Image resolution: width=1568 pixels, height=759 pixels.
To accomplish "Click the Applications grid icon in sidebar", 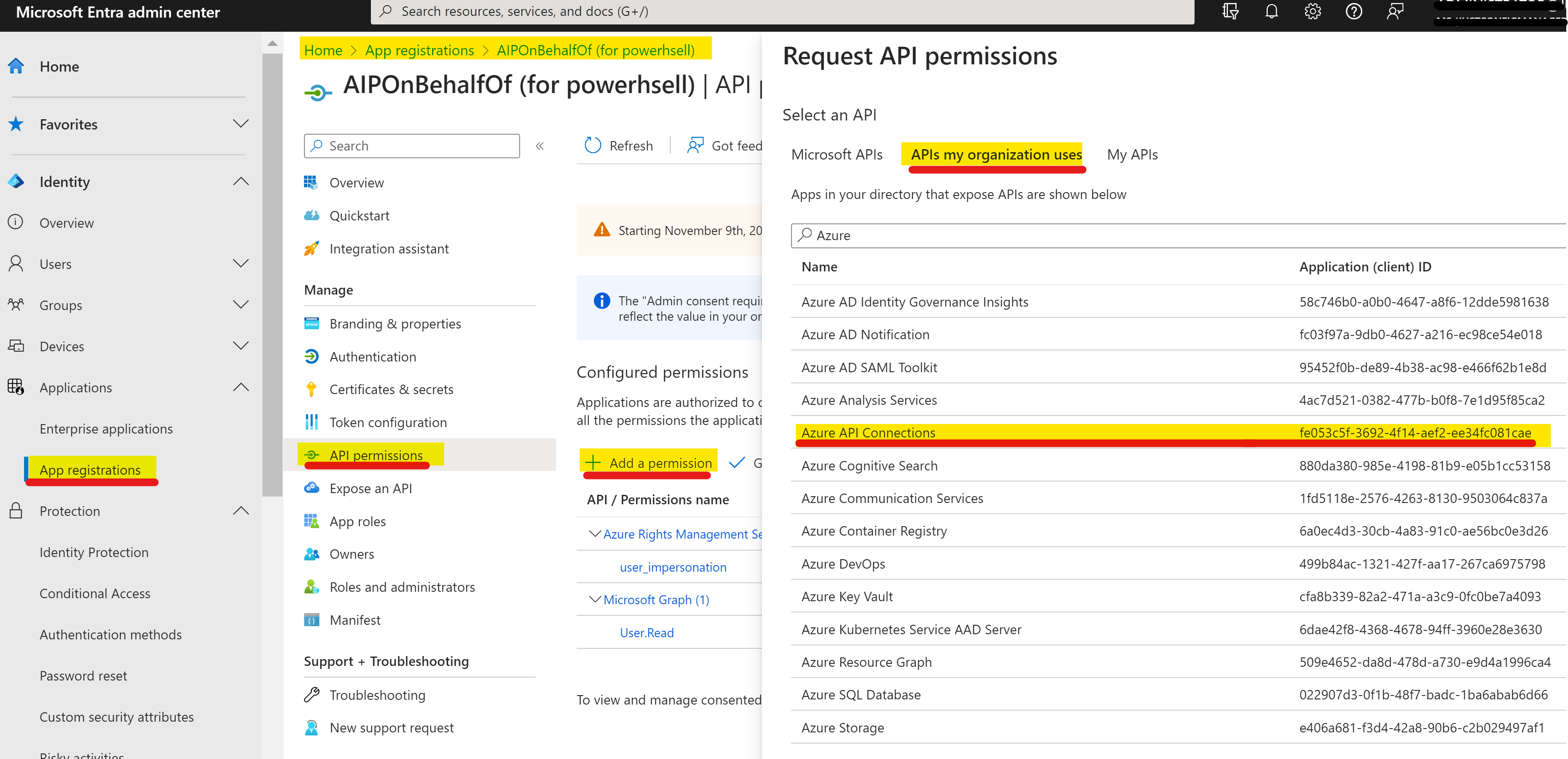I will coord(16,387).
